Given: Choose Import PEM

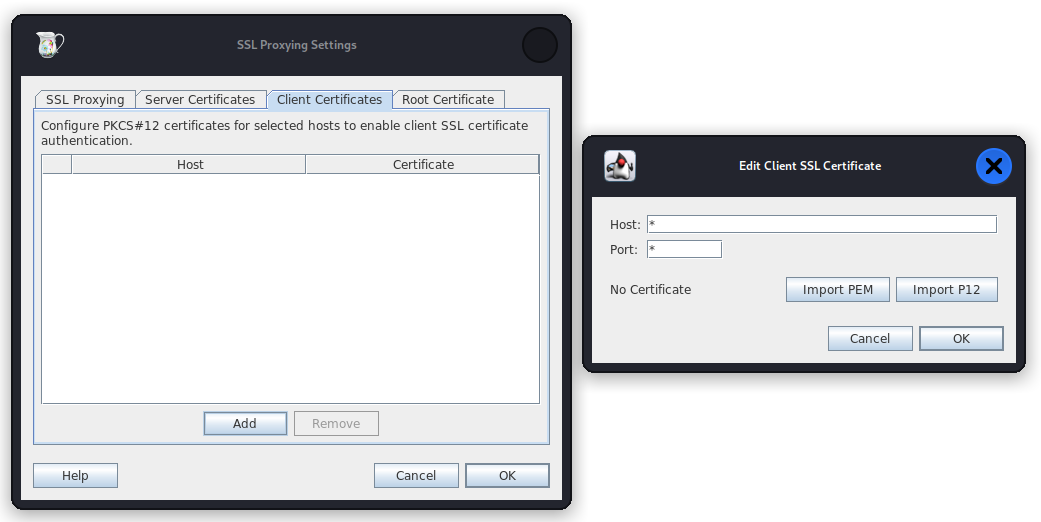Looking at the screenshot, I should coord(838,290).
